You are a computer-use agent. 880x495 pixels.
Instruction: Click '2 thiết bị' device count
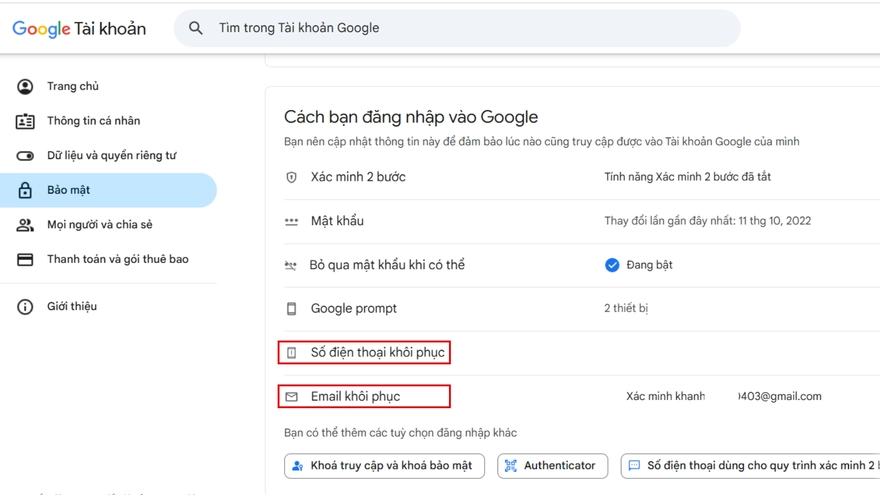[626, 308]
